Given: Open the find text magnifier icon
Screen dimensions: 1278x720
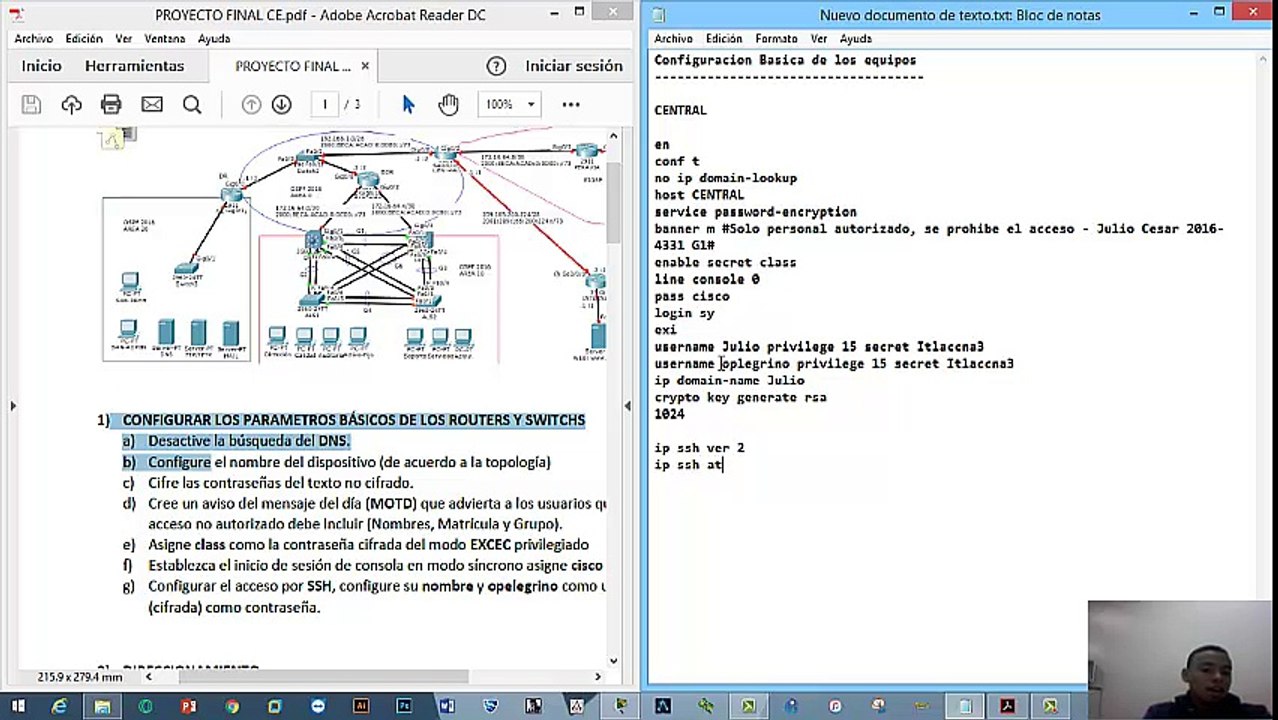Looking at the screenshot, I should click(192, 104).
